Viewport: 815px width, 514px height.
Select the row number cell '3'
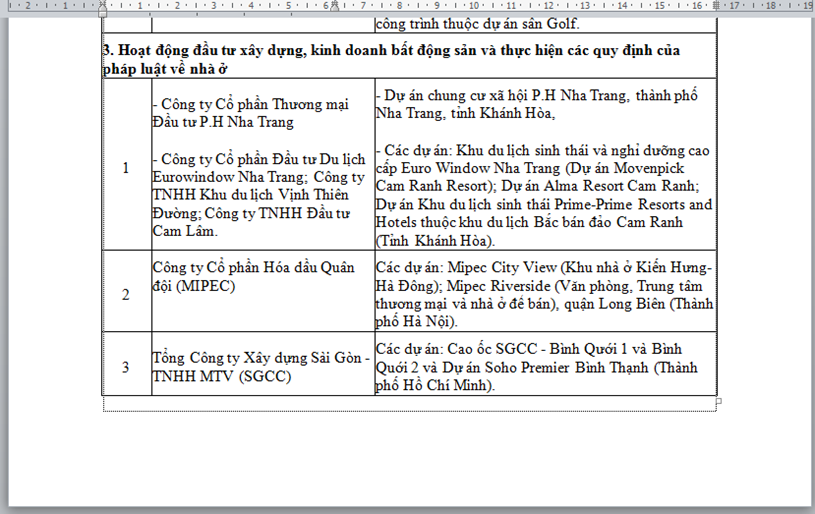point(126,367)
